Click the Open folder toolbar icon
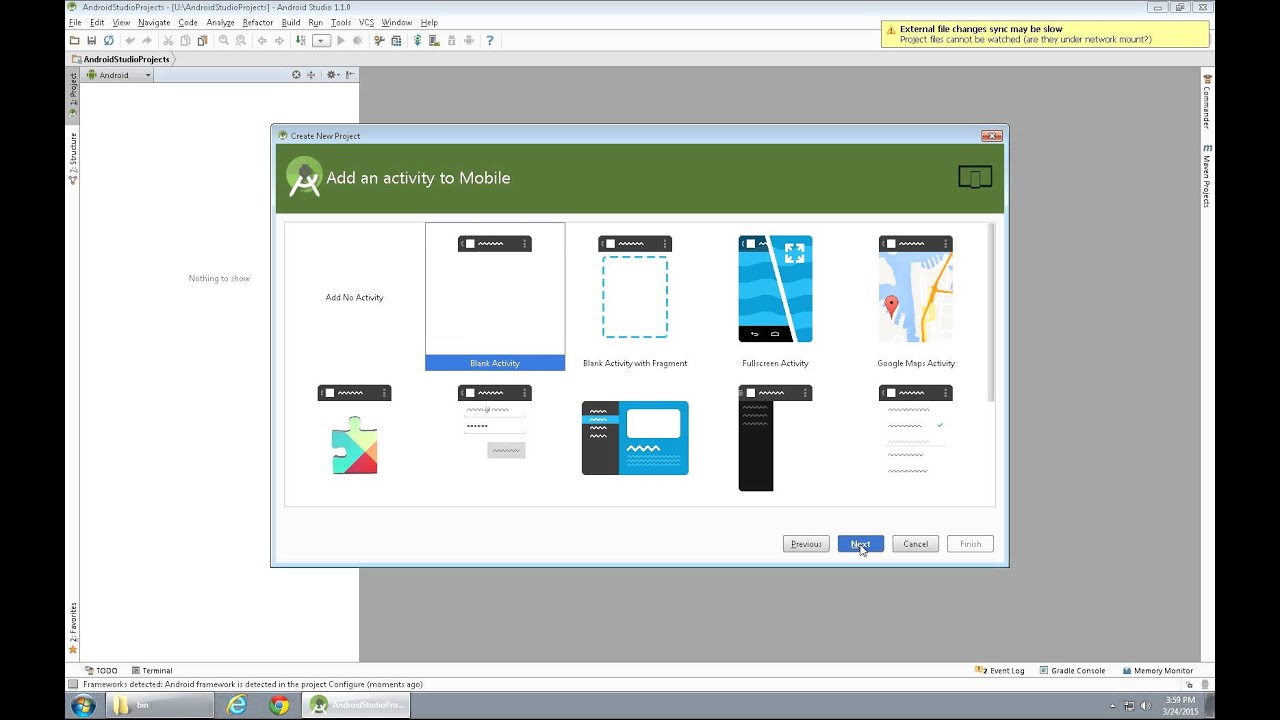1280x720 pixels. pyautogui.click(x=74, y=40)
